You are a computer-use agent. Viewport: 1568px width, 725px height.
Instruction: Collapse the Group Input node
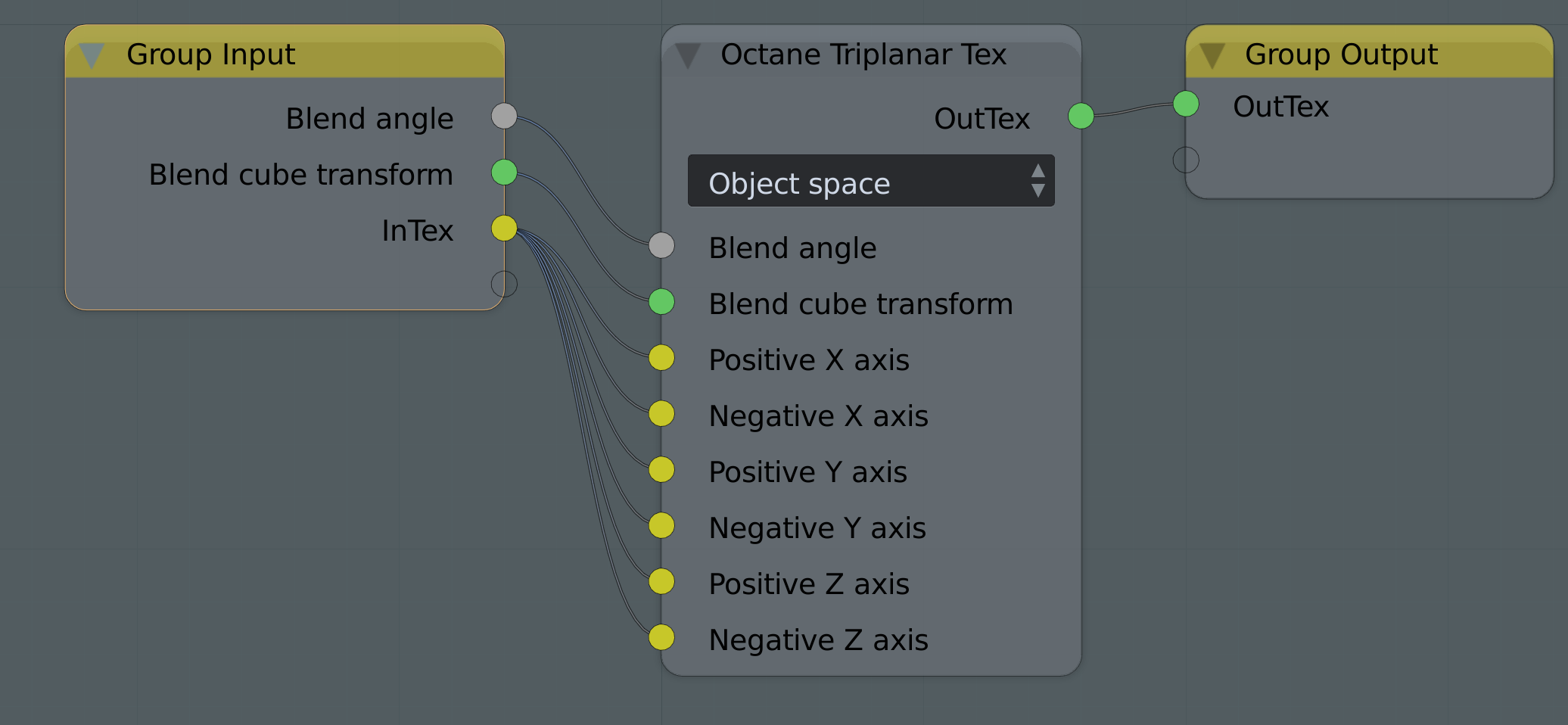pyautogui.click(x=92, y=55)
